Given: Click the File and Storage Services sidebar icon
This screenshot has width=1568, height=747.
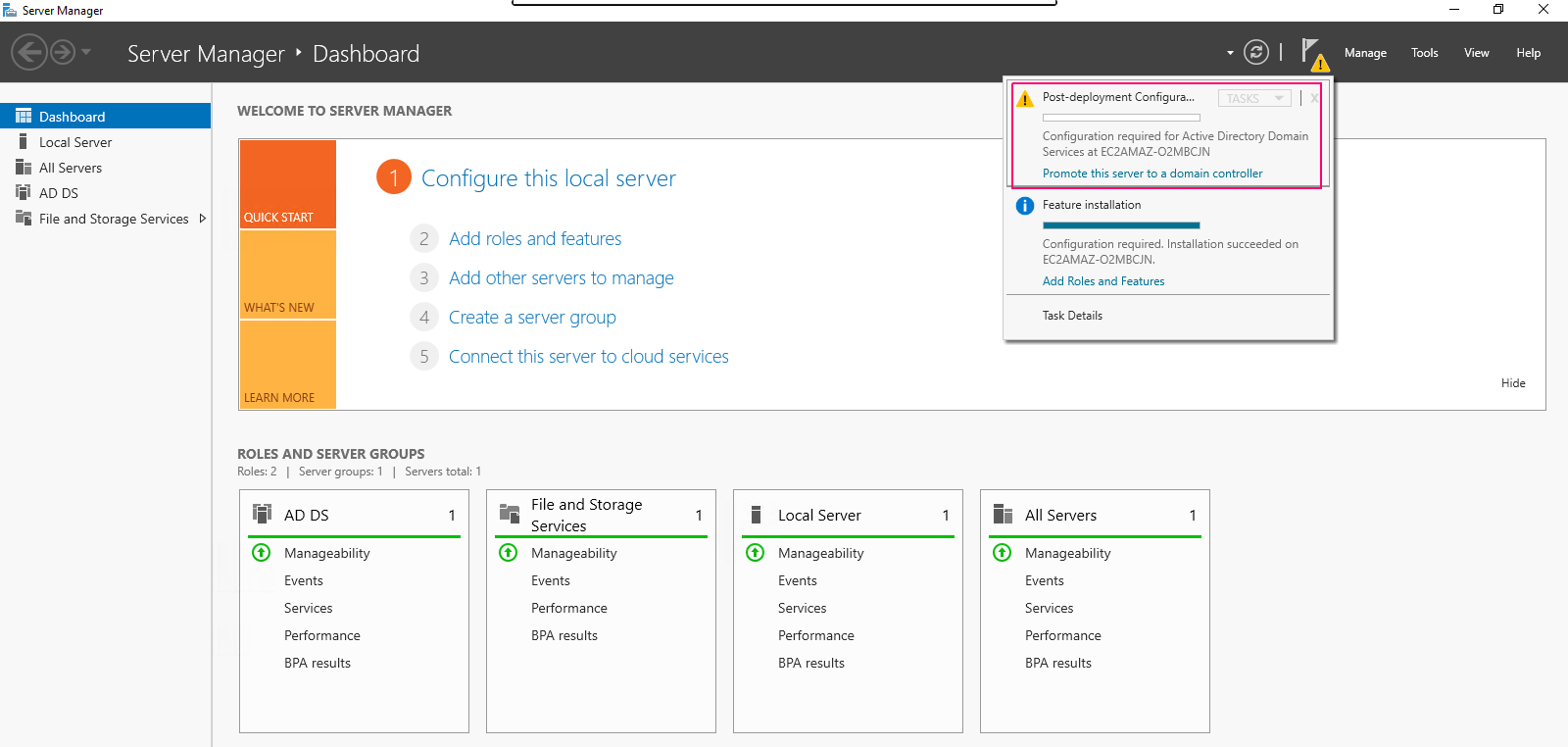Looking at the screenshot, I should [x=24, y=218].
